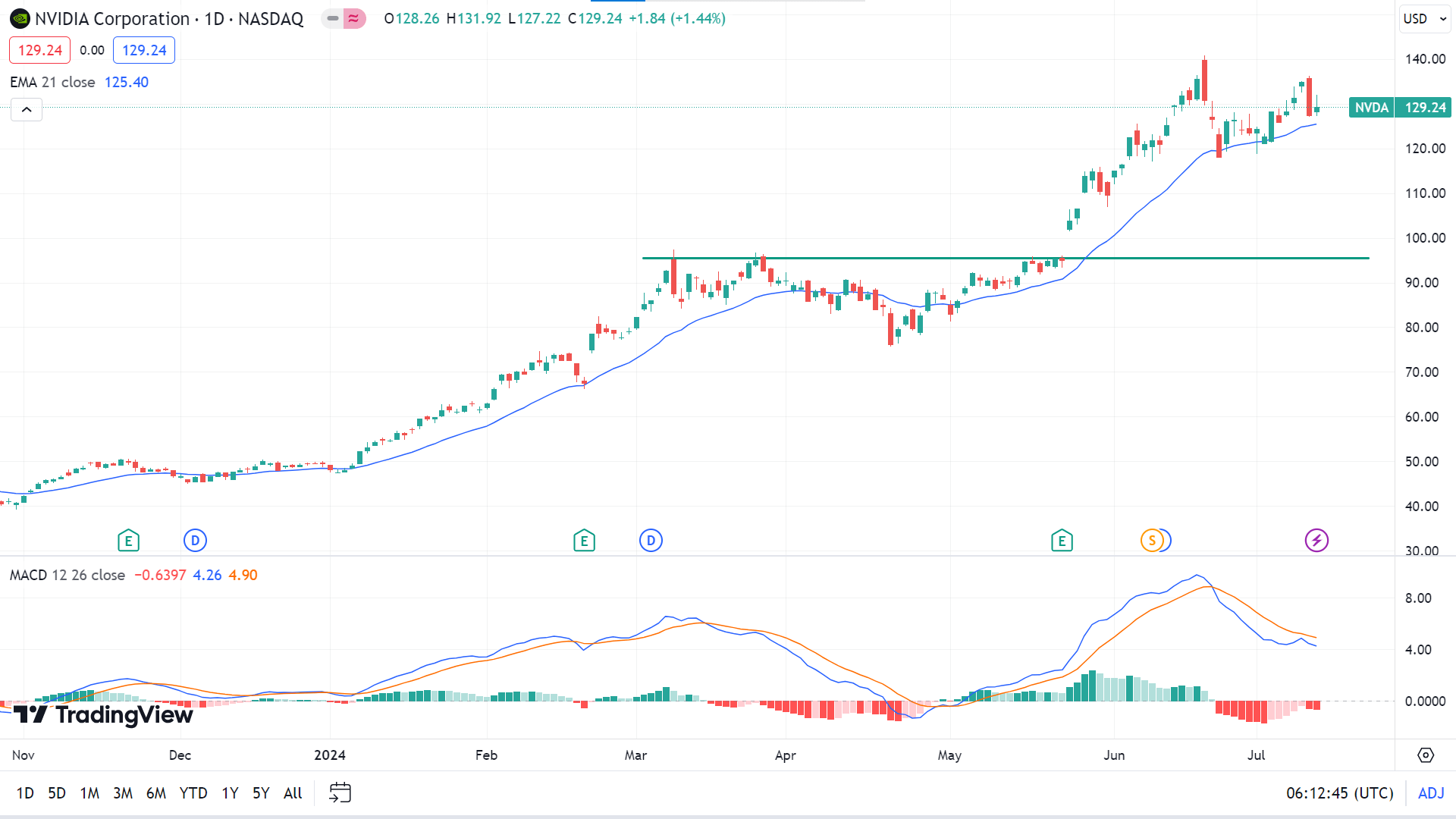This screenshot has width=1456, height=819.
Task: Click the NVIDIA logo icon
Action: coord(20,19)
